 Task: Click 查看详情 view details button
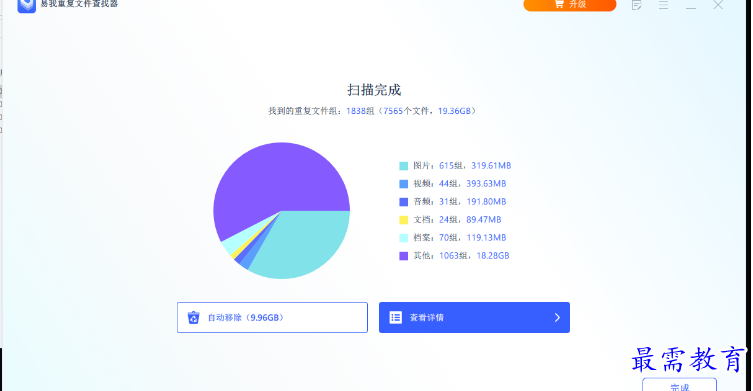474,318
